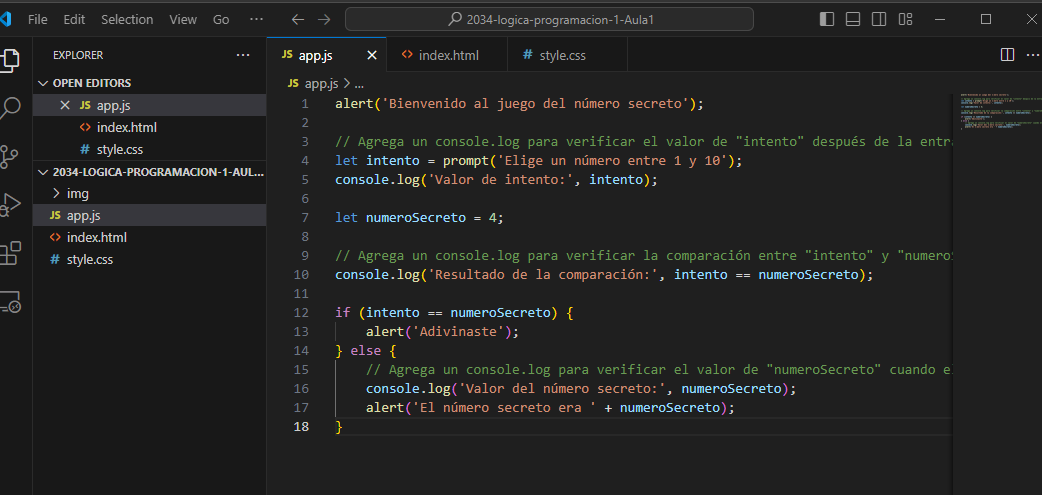1042x495 pixels.
Task: Open the Edit menu
Action: (74, 19)
